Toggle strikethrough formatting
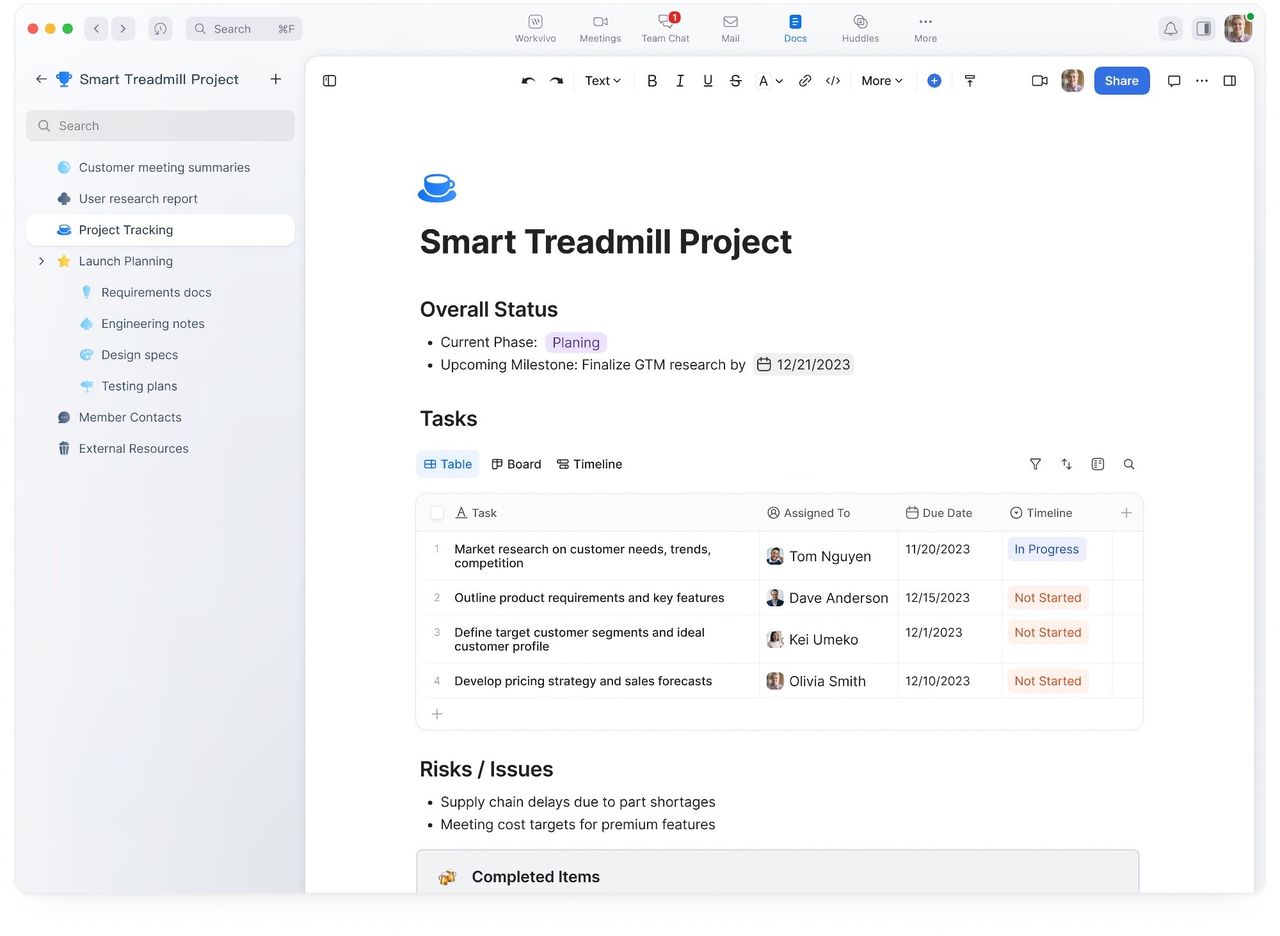 pos(735,81)
